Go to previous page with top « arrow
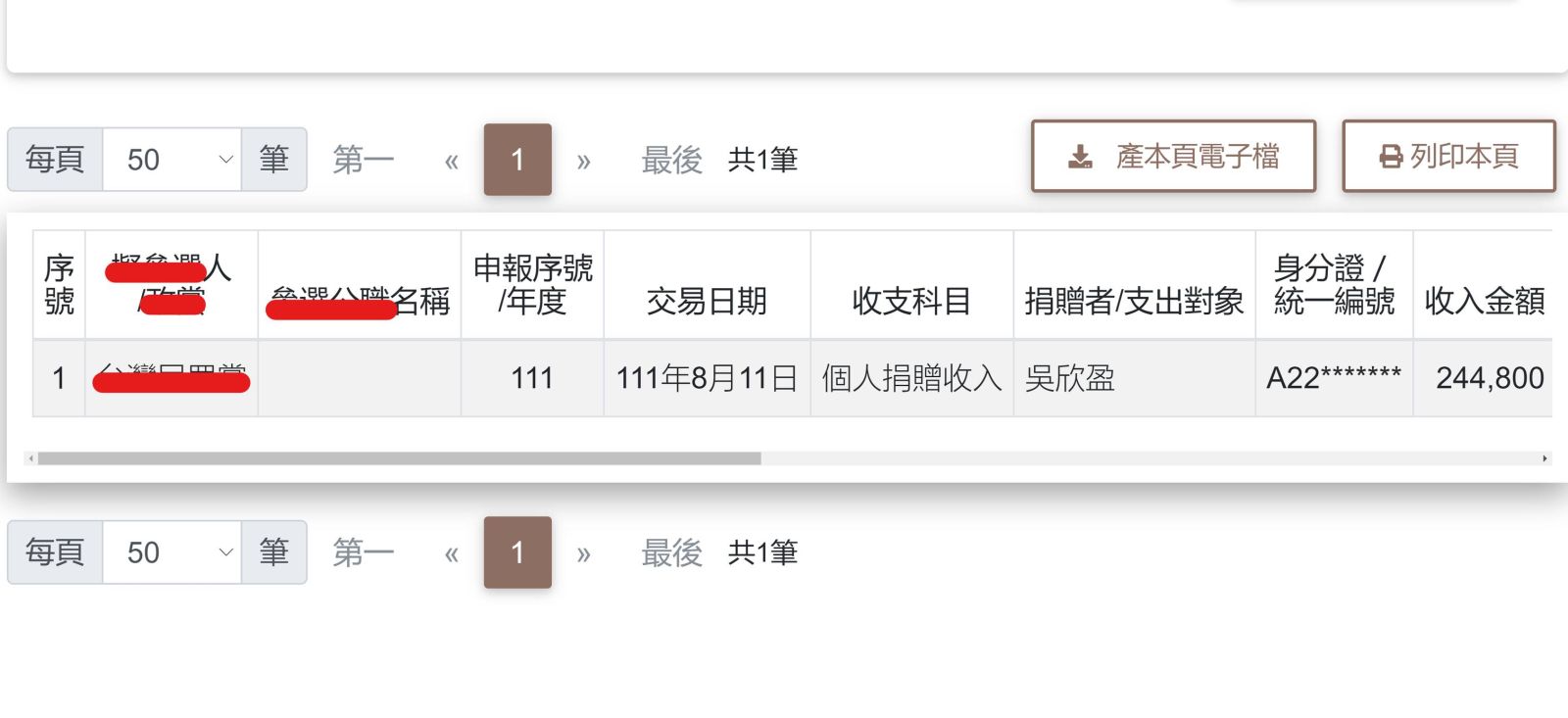This screenshot has height=718, width=1568. (x=451, y=161)
